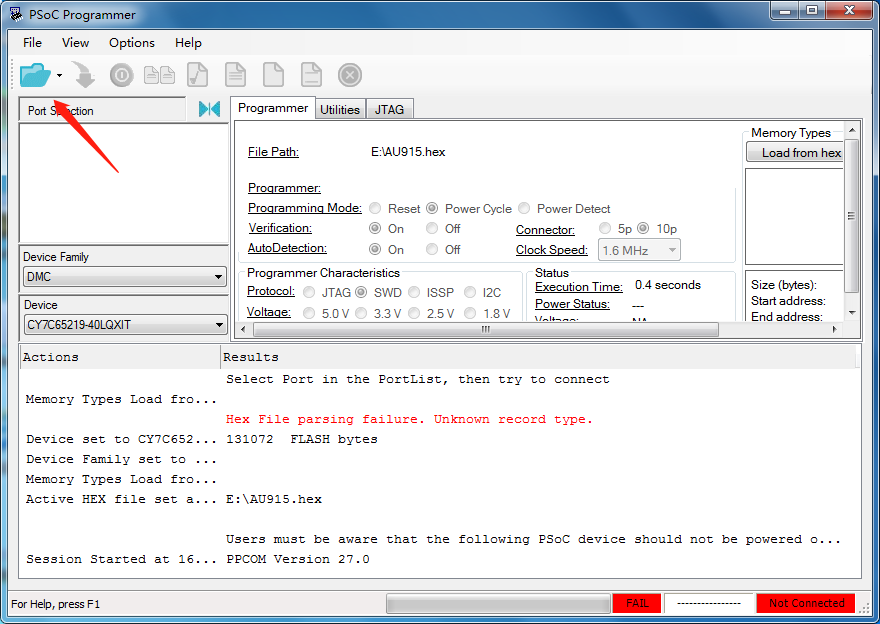Select the 5p connector option
This screenshot has width=880, height=624.
tap(604, 228)
